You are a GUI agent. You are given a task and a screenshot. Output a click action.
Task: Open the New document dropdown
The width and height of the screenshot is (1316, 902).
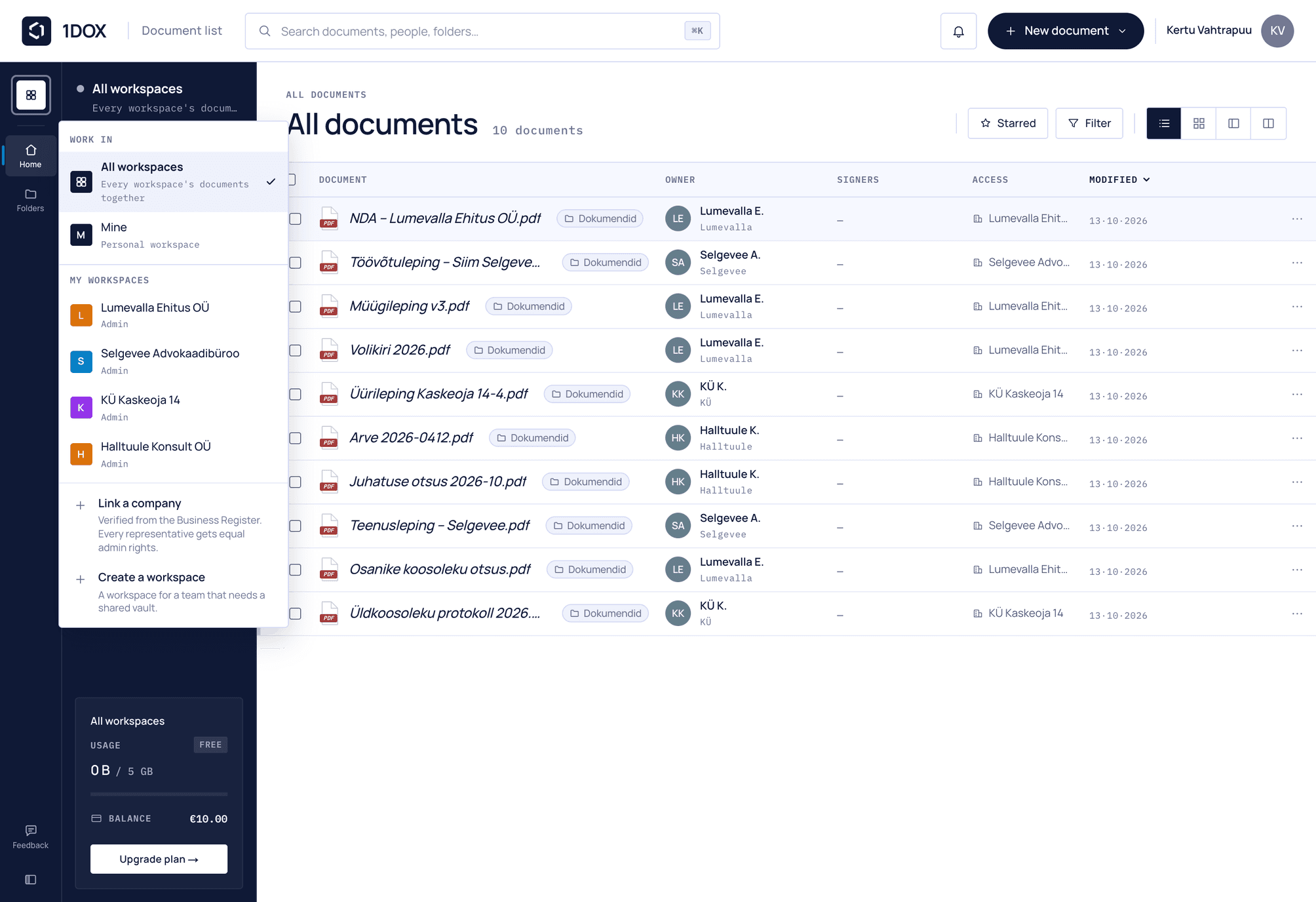tap(1066, 31)
